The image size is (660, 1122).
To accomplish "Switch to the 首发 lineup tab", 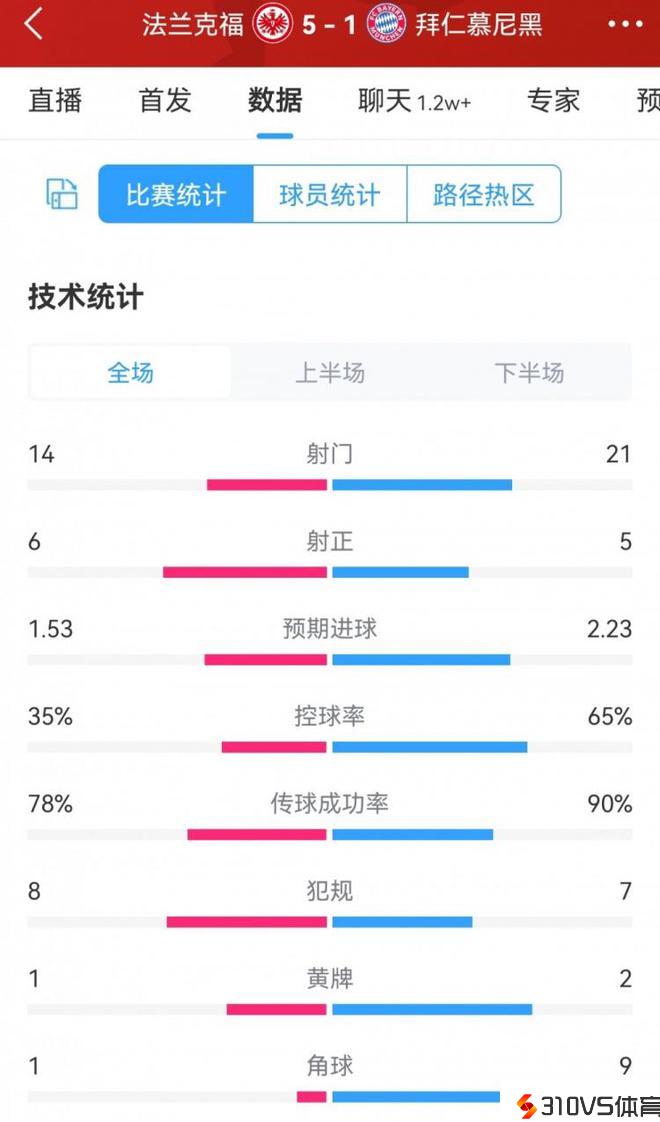I will pyautogui.click(x=165, y=101).
